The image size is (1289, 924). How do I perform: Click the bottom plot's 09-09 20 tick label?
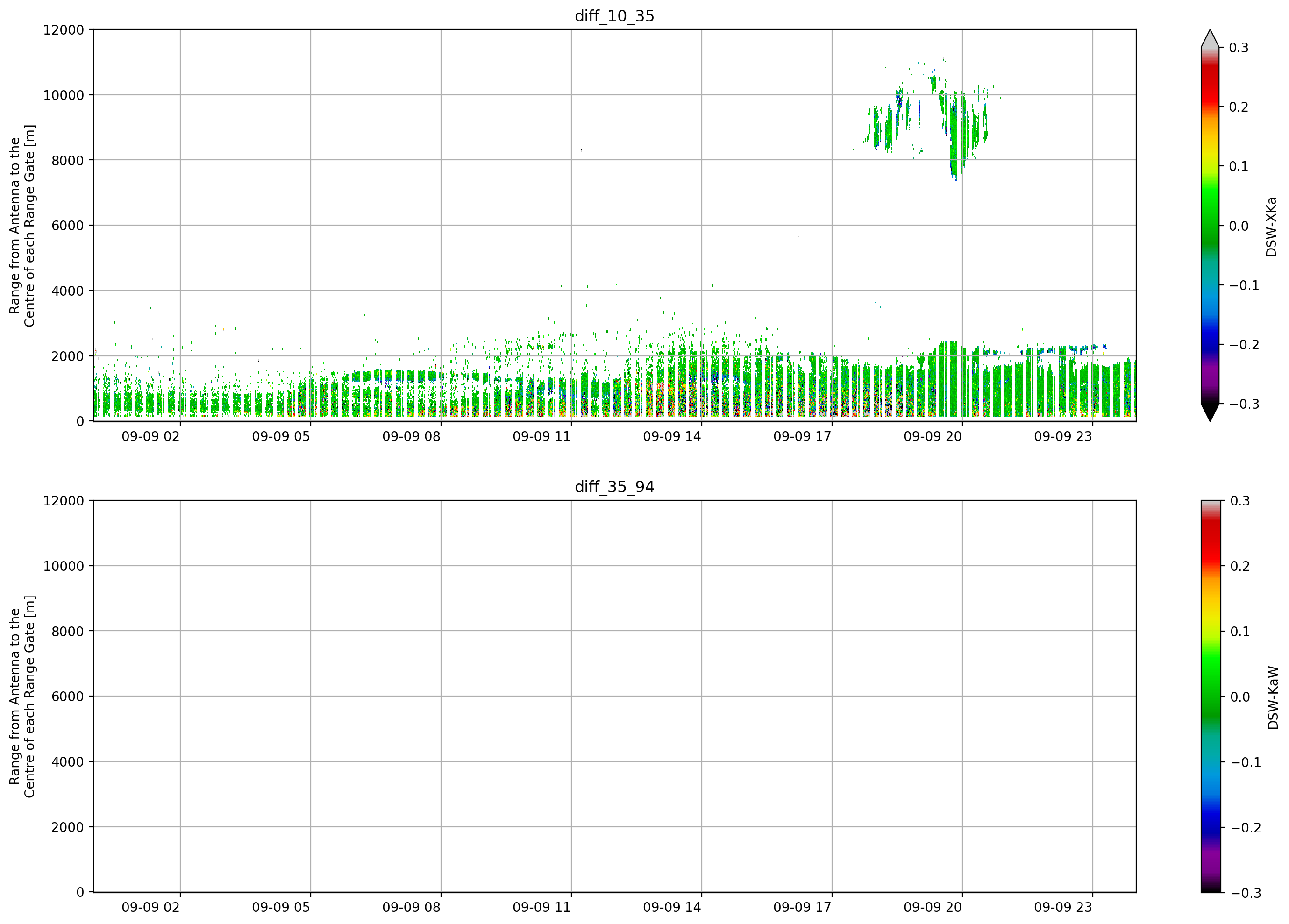pos(933,907)
